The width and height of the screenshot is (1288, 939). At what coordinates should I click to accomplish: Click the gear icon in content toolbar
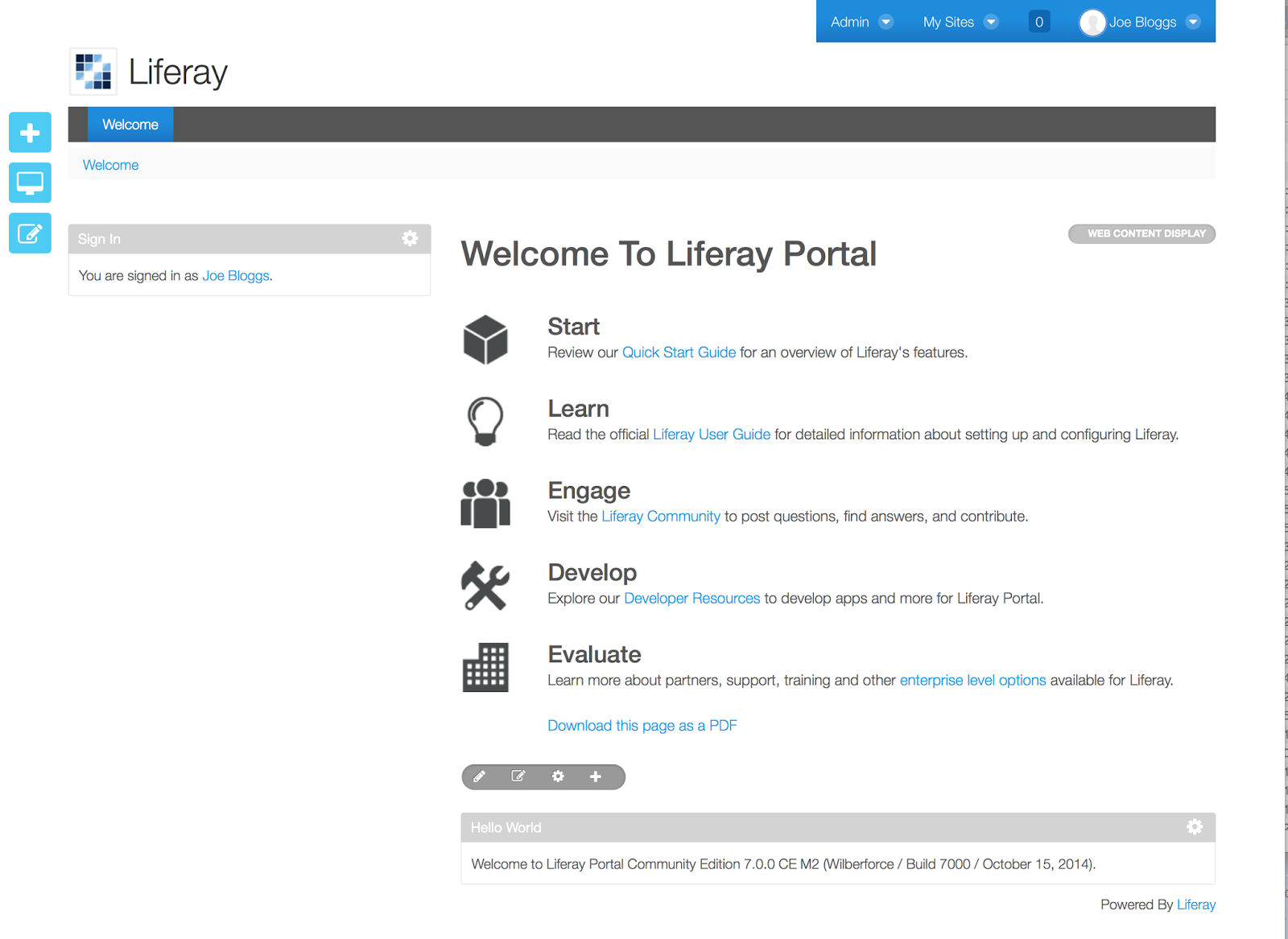click(558, 776)
